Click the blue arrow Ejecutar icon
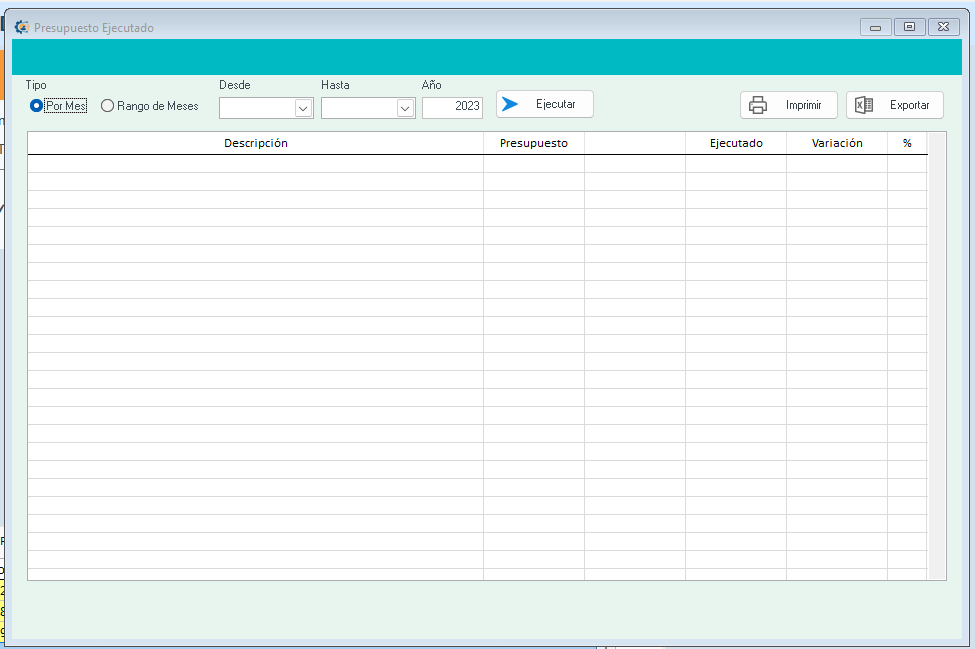Viewport: 975px width, 649px height. pos(510,104)
